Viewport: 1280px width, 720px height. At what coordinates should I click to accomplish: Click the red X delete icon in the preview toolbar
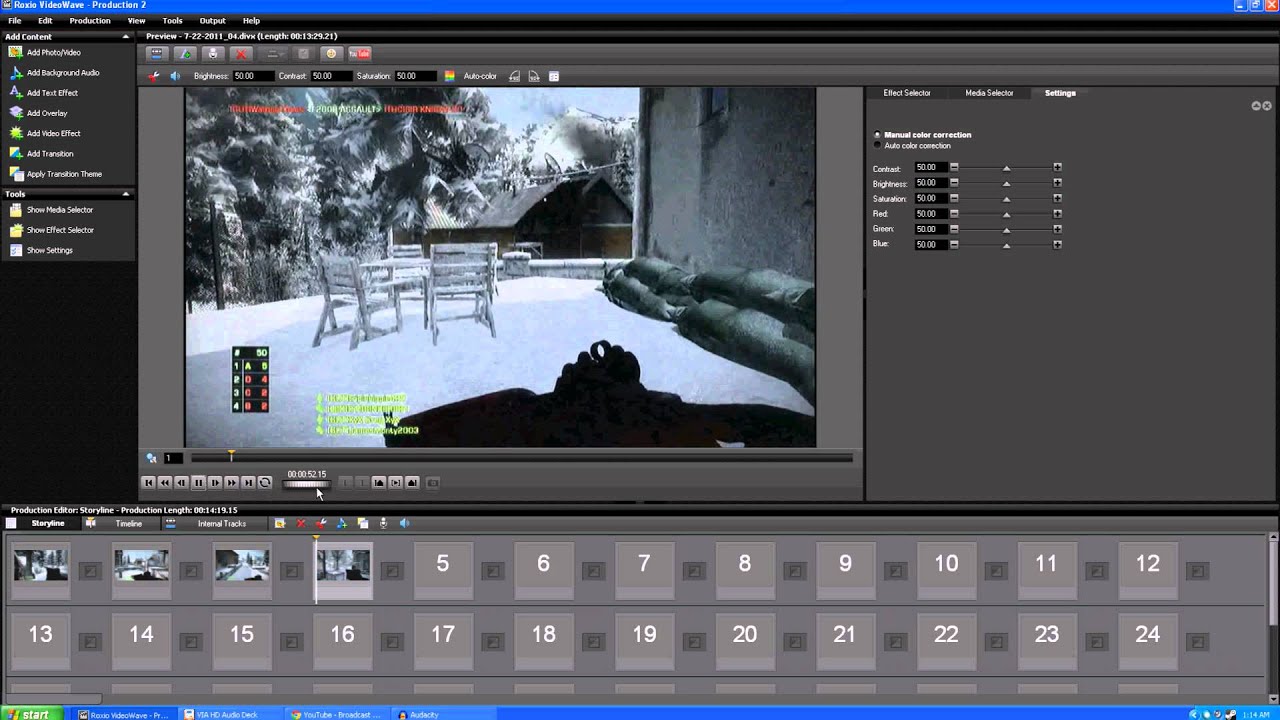tap(241, 54)
